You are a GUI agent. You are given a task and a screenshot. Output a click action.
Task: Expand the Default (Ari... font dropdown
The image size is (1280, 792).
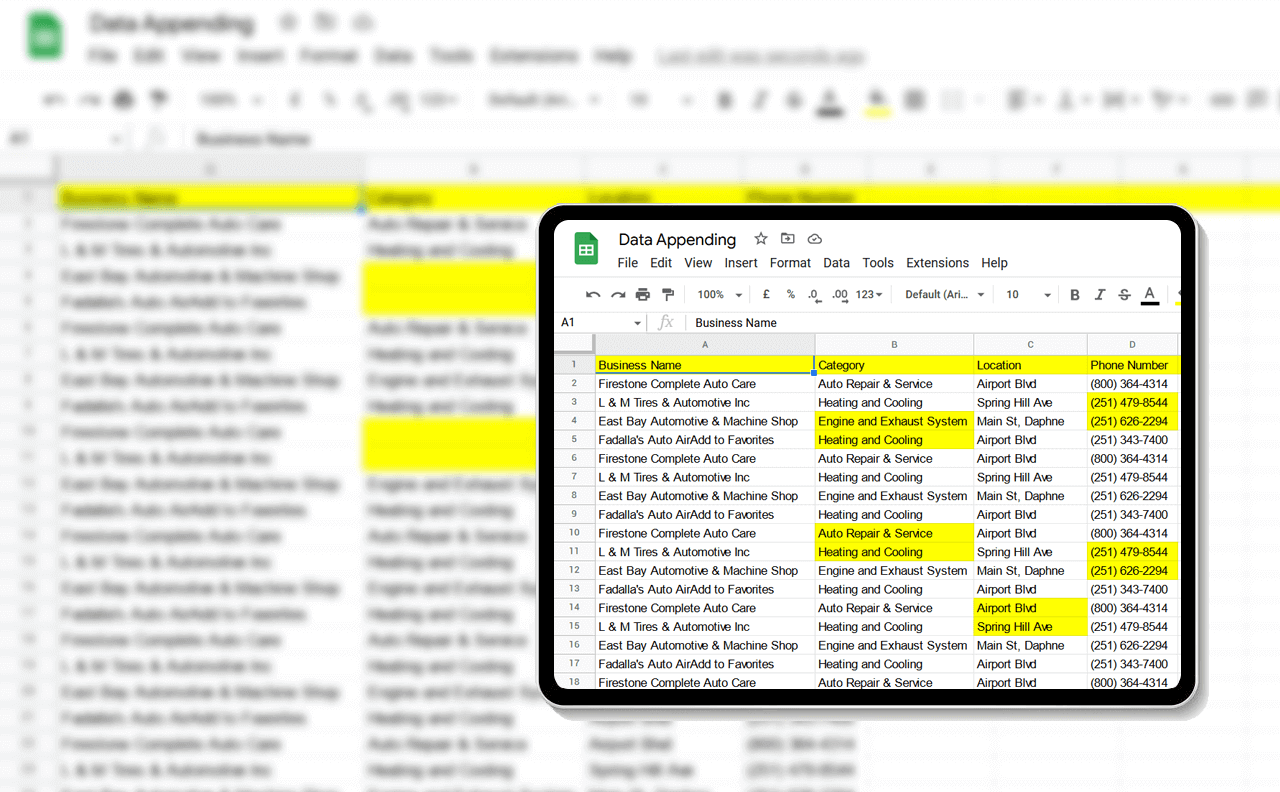[x=945, y=295]
